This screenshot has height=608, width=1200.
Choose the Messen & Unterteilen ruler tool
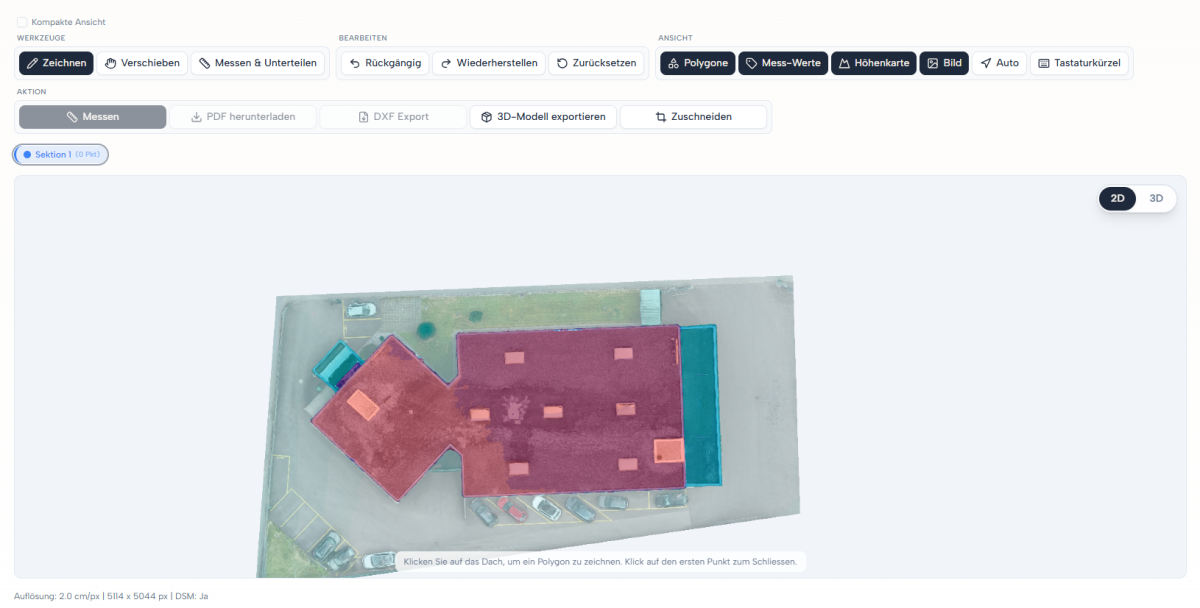257,63
